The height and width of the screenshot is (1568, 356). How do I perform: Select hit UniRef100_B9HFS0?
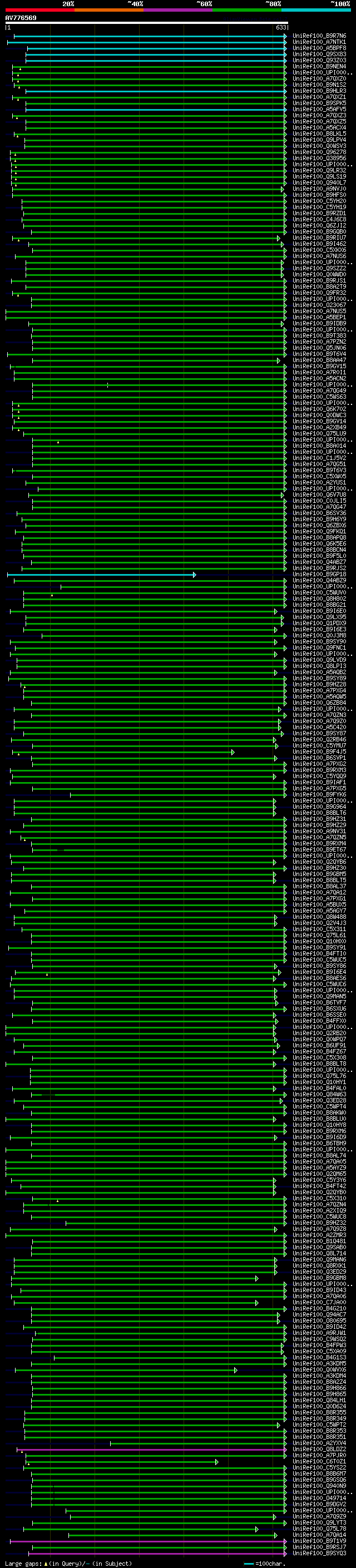(319, 195)
